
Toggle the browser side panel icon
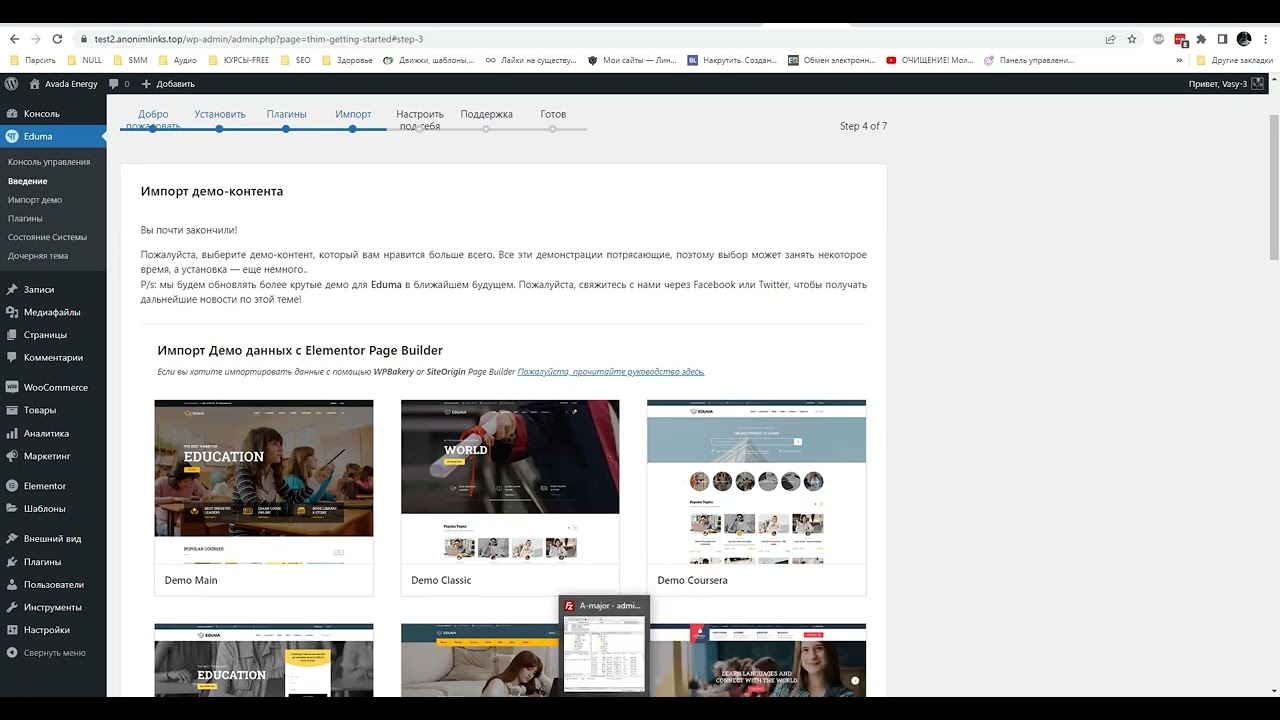1222,39
